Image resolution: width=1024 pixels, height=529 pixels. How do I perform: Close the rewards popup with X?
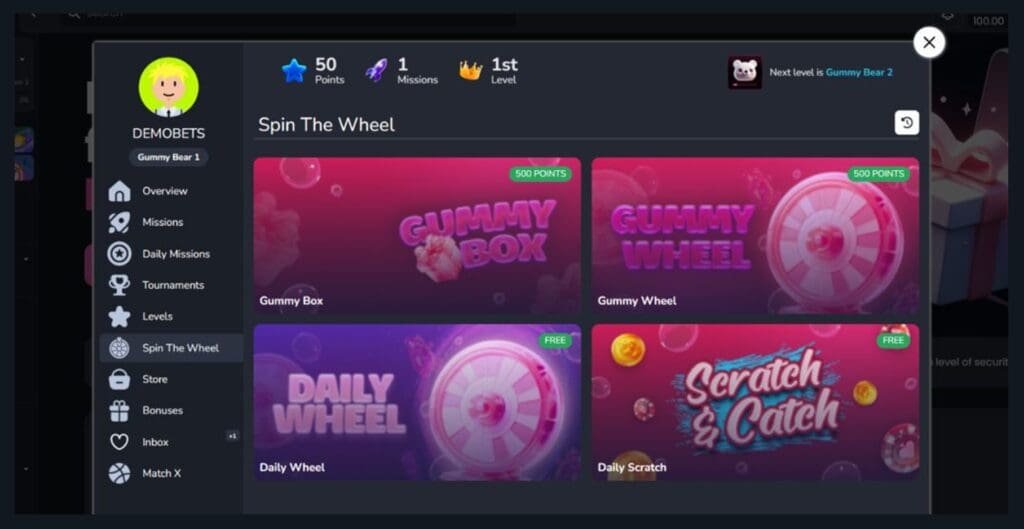click(929, 42)
